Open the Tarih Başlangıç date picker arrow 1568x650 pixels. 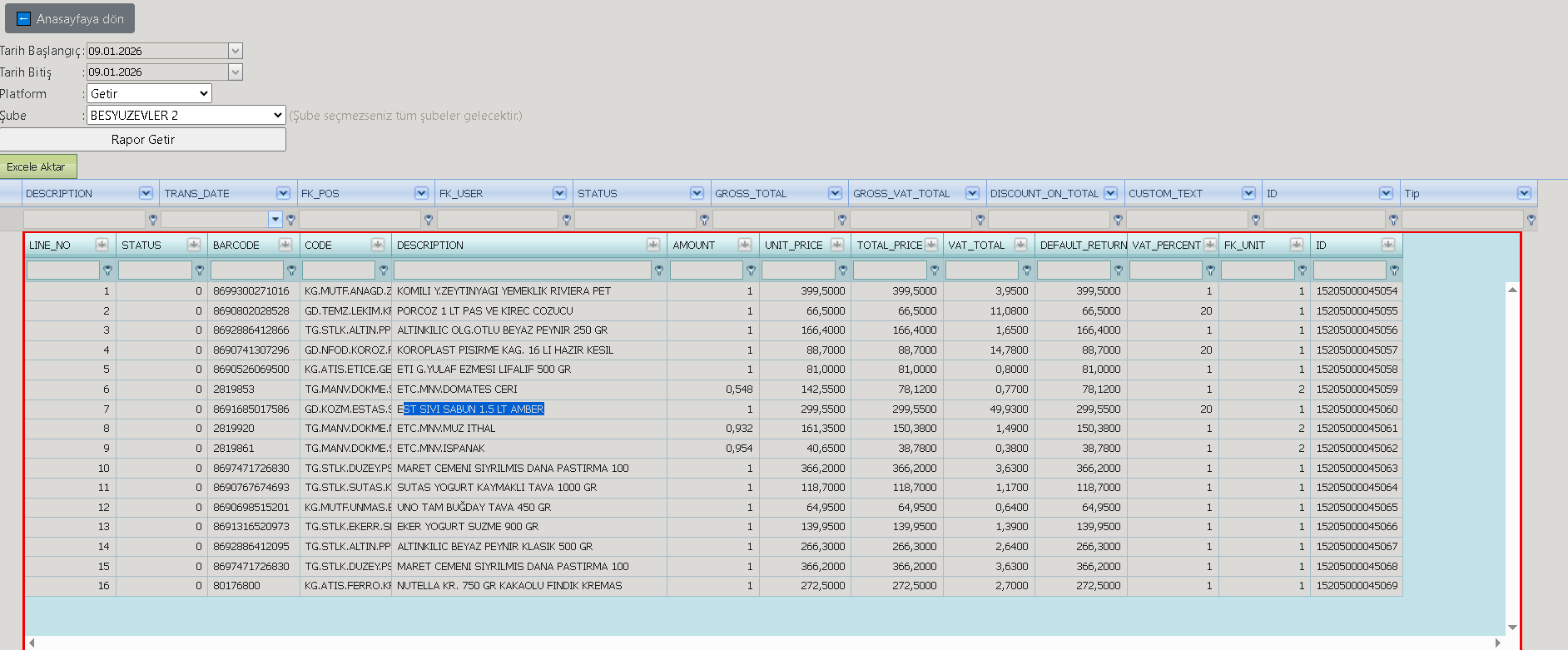point(236,51)
